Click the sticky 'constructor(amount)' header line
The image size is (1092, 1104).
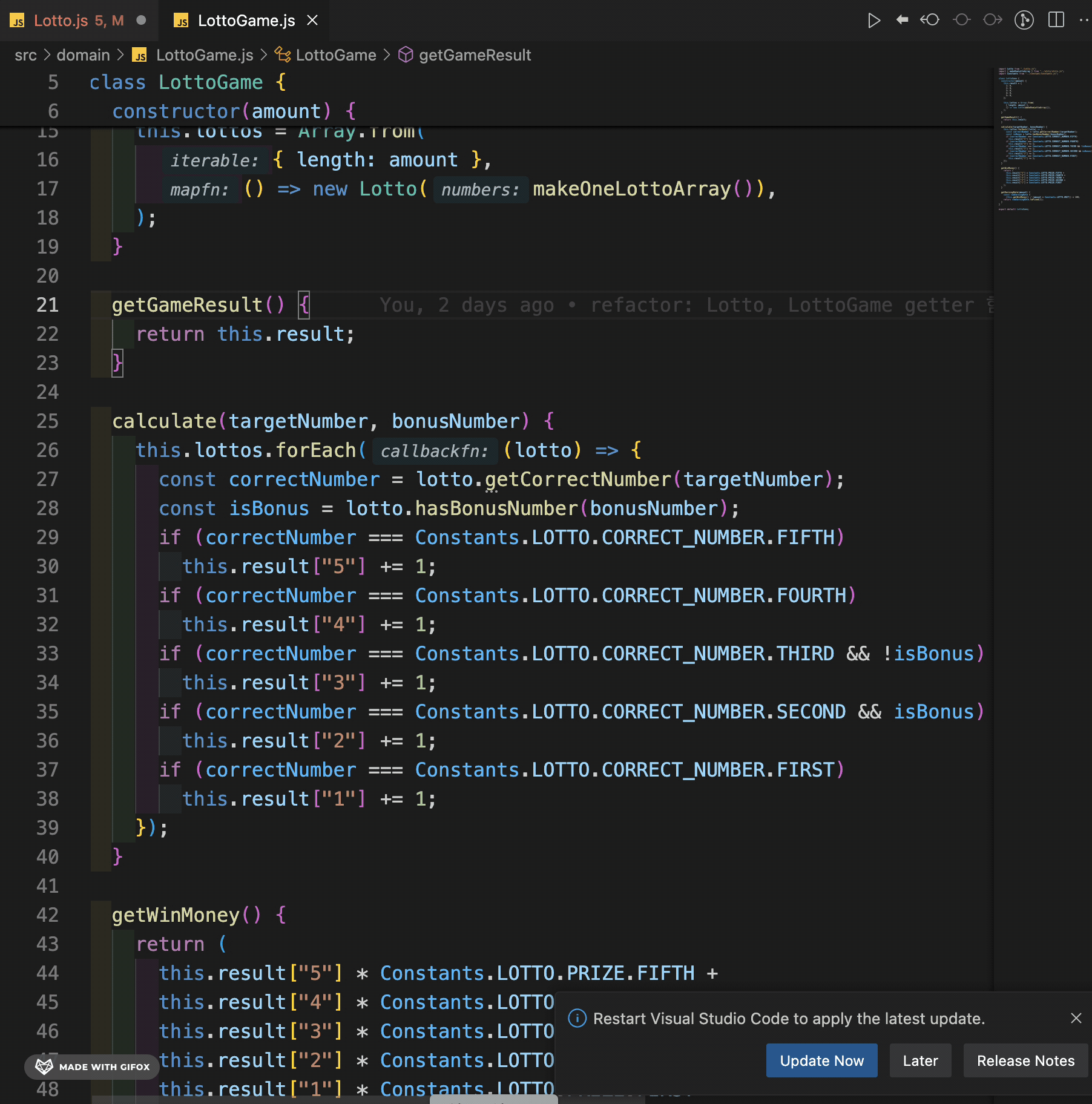[x=234, y=111]
